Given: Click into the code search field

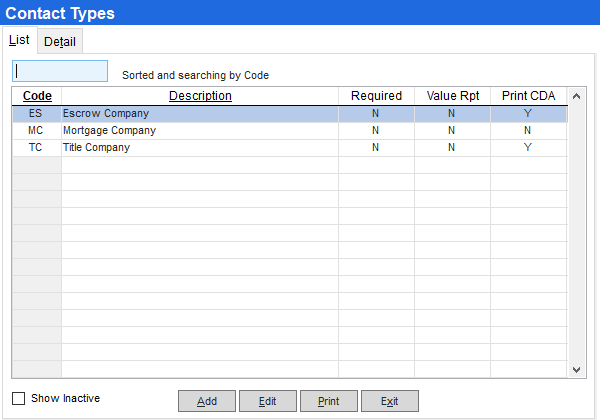Looking at the screenshot, I should pyautogui.click(x=59, y=71).
